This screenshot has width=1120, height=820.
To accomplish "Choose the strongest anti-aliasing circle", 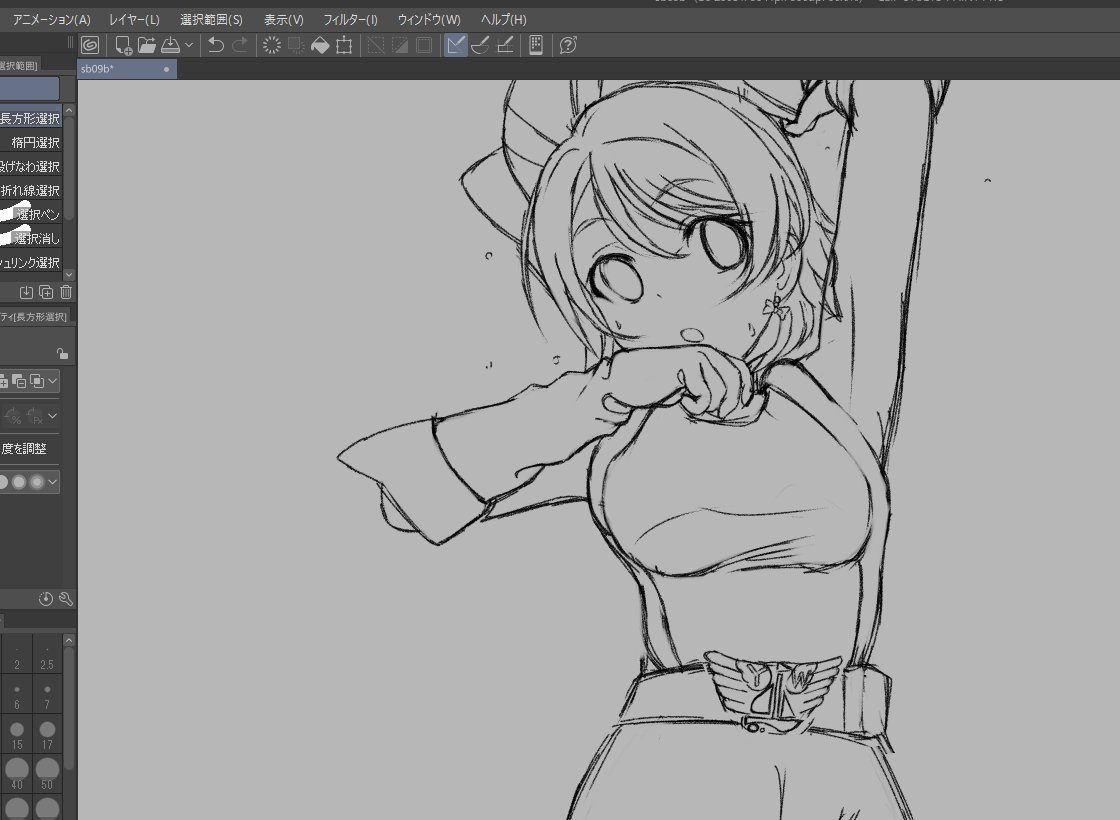I will [x=36, y=482].
